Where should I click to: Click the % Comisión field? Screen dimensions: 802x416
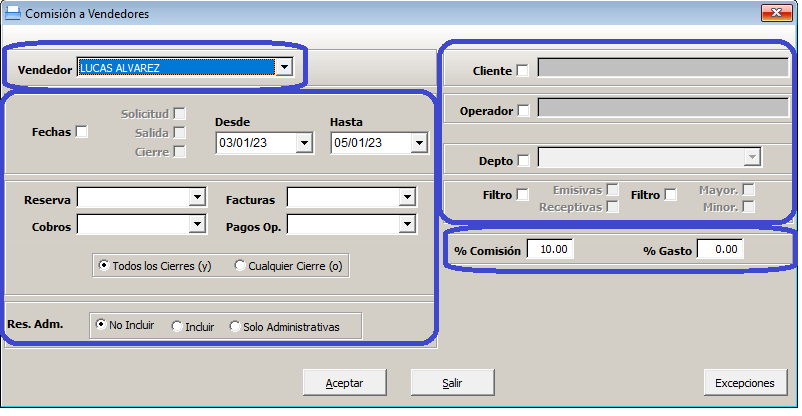click(550, 249)
